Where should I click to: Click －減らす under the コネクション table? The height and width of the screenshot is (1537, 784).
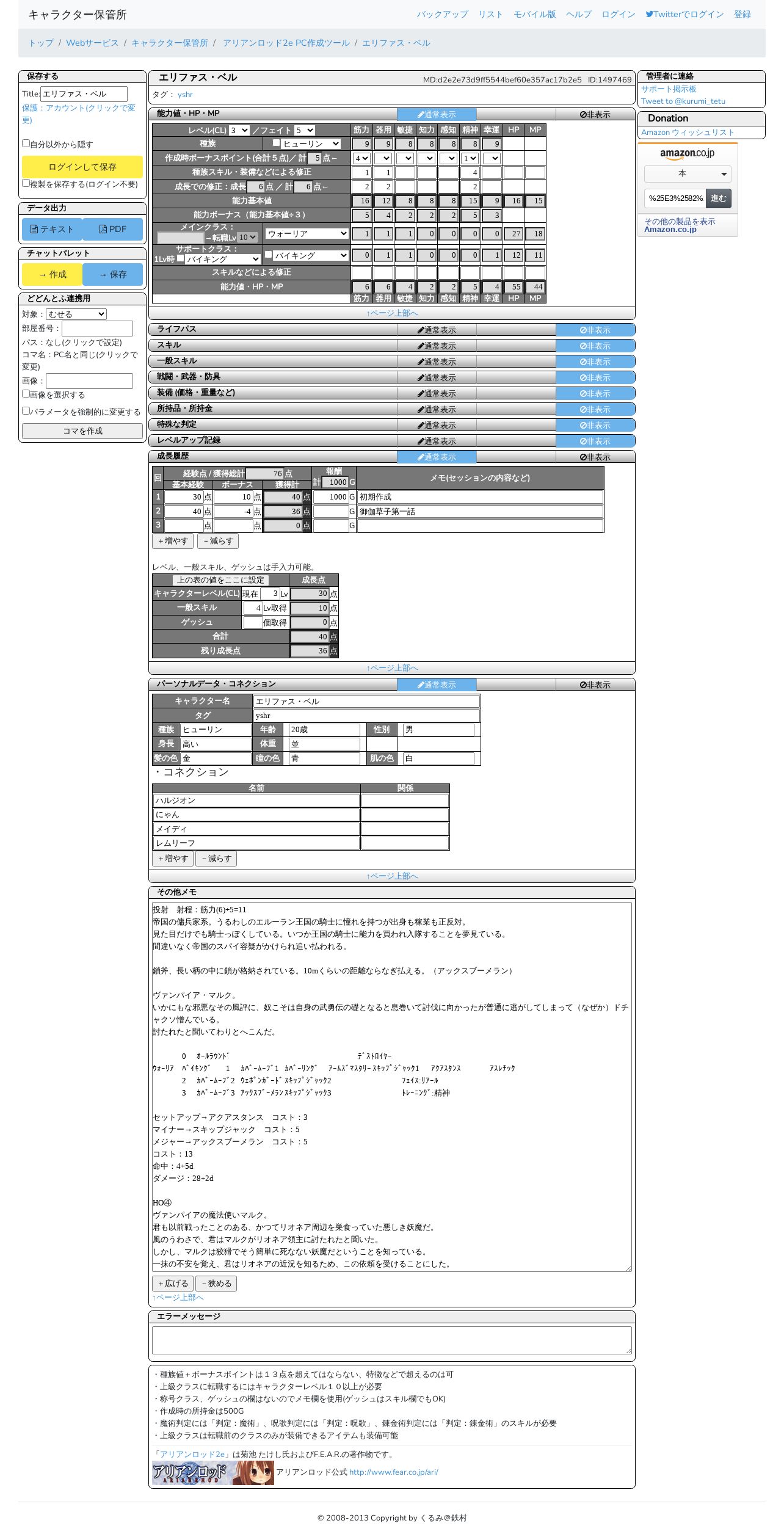[216, 858]
